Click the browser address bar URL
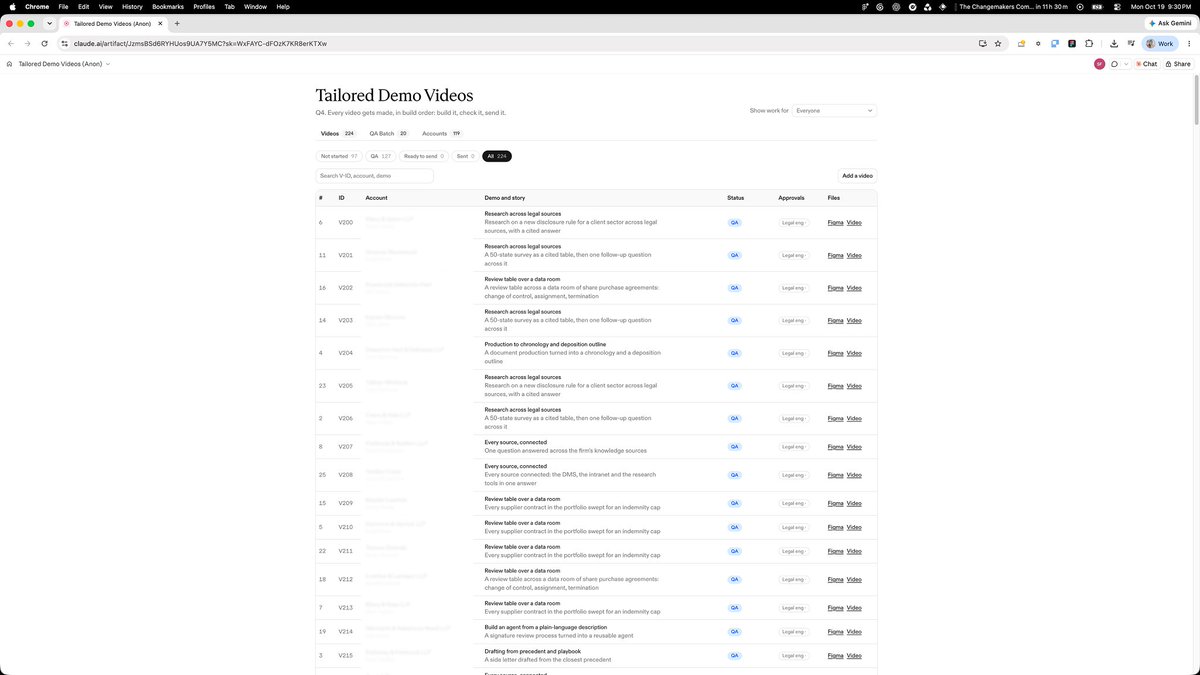 coord(200,43)
